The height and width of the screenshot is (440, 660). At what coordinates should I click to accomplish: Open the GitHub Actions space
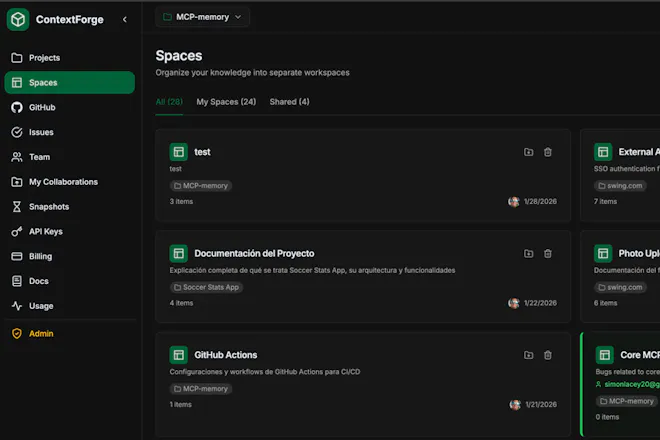tap(226, 355)
